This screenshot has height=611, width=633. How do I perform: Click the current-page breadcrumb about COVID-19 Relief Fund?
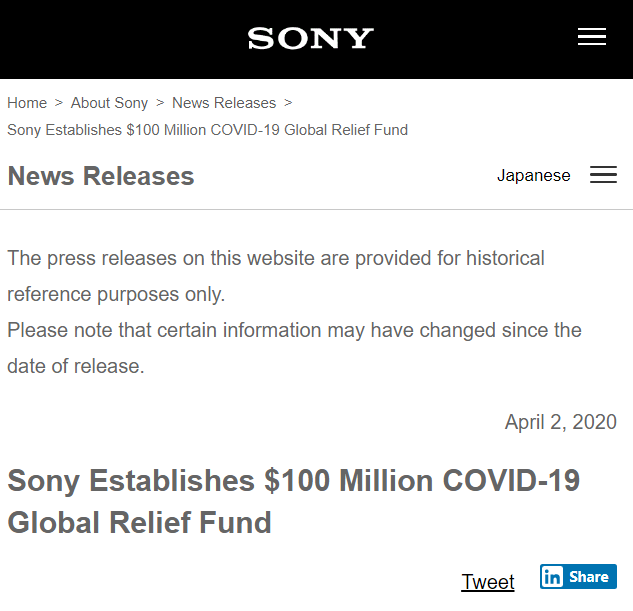[x=207, y=130]
